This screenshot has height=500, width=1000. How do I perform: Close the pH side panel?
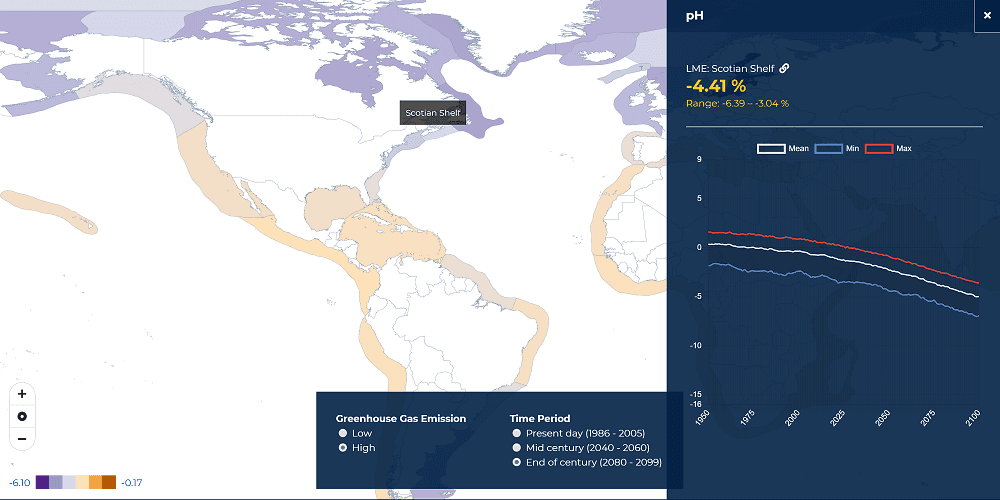click(x=986, y=15)
